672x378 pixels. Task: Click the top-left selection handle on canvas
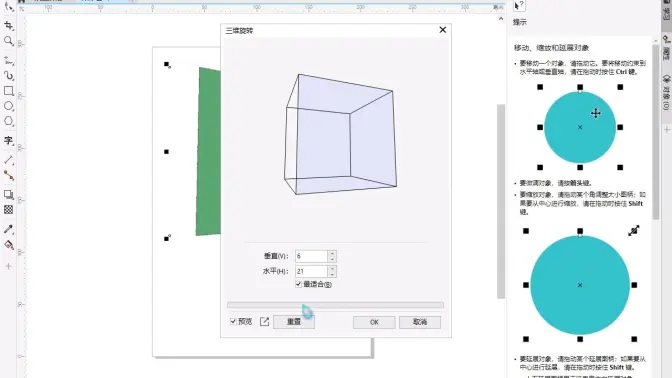(167, 64)
